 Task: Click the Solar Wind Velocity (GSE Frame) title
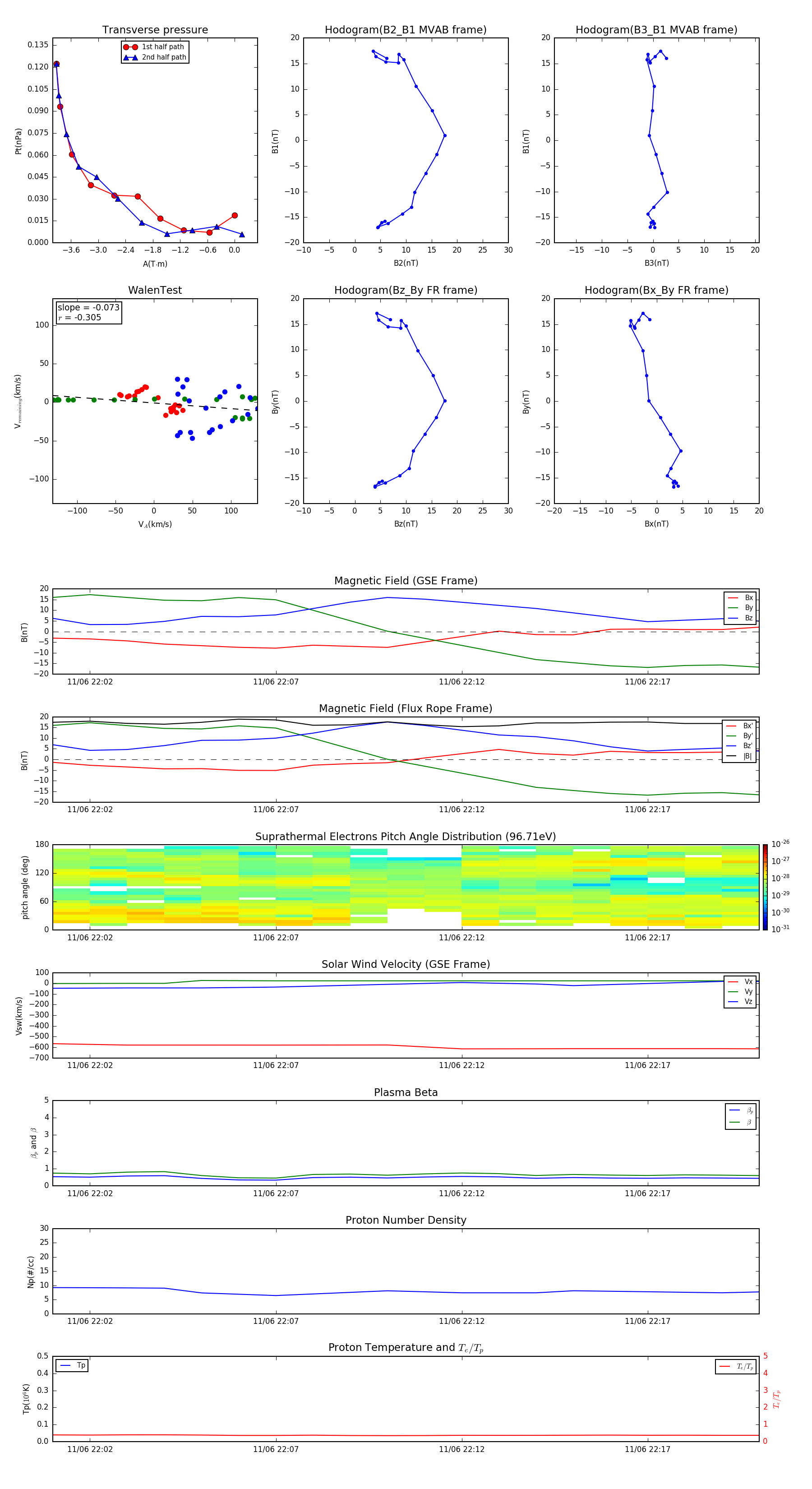[406, 964]
